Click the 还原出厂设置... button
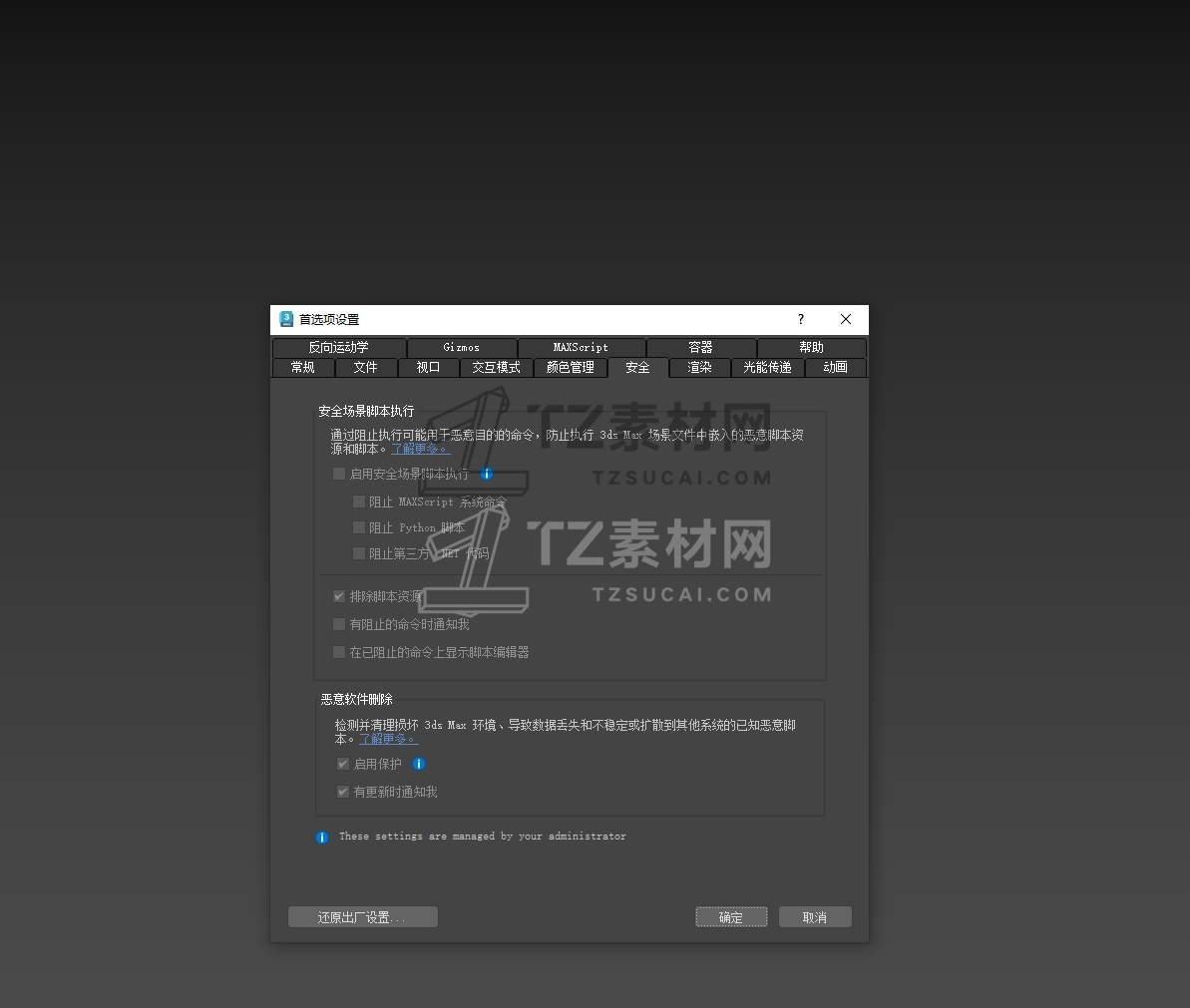Screen dimensions: 1190x1008 click(363, 917)
